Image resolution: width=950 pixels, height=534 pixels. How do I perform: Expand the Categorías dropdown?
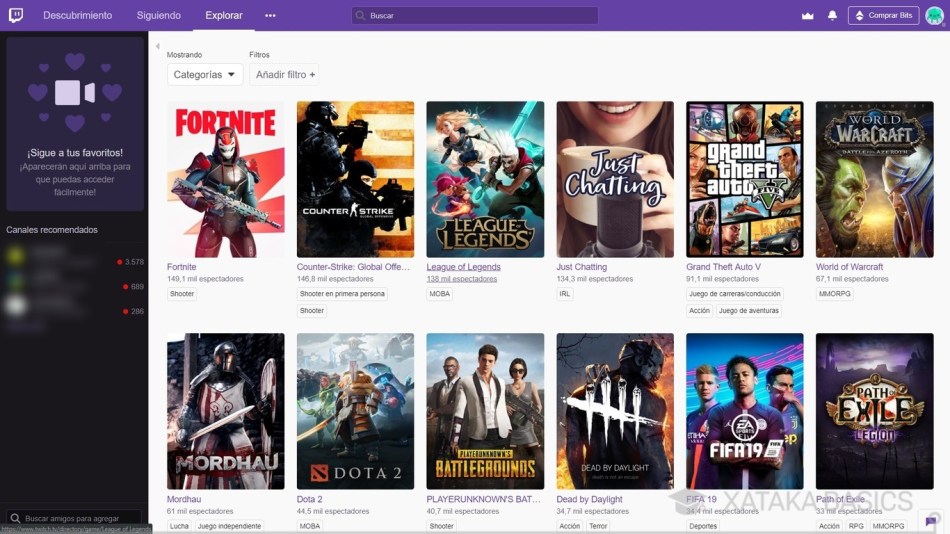tap(205, 75)
